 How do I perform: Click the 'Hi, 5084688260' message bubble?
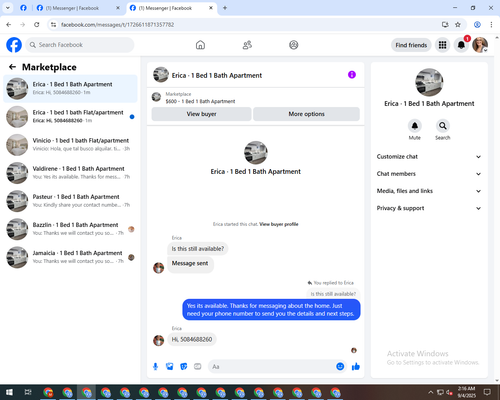pos(192,339)
